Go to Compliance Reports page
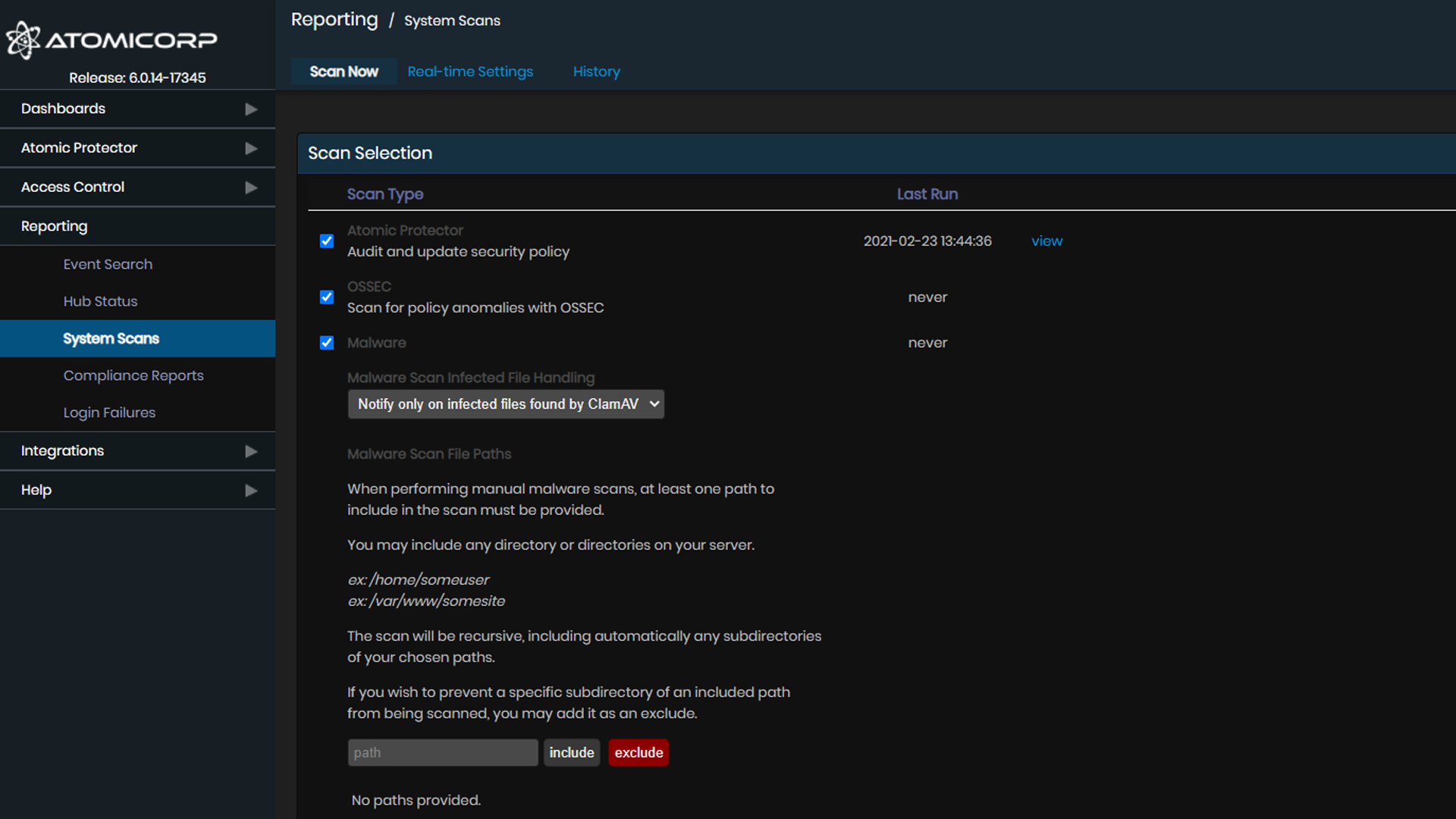Screen dimensions: 1456x819 pos(133,375)
